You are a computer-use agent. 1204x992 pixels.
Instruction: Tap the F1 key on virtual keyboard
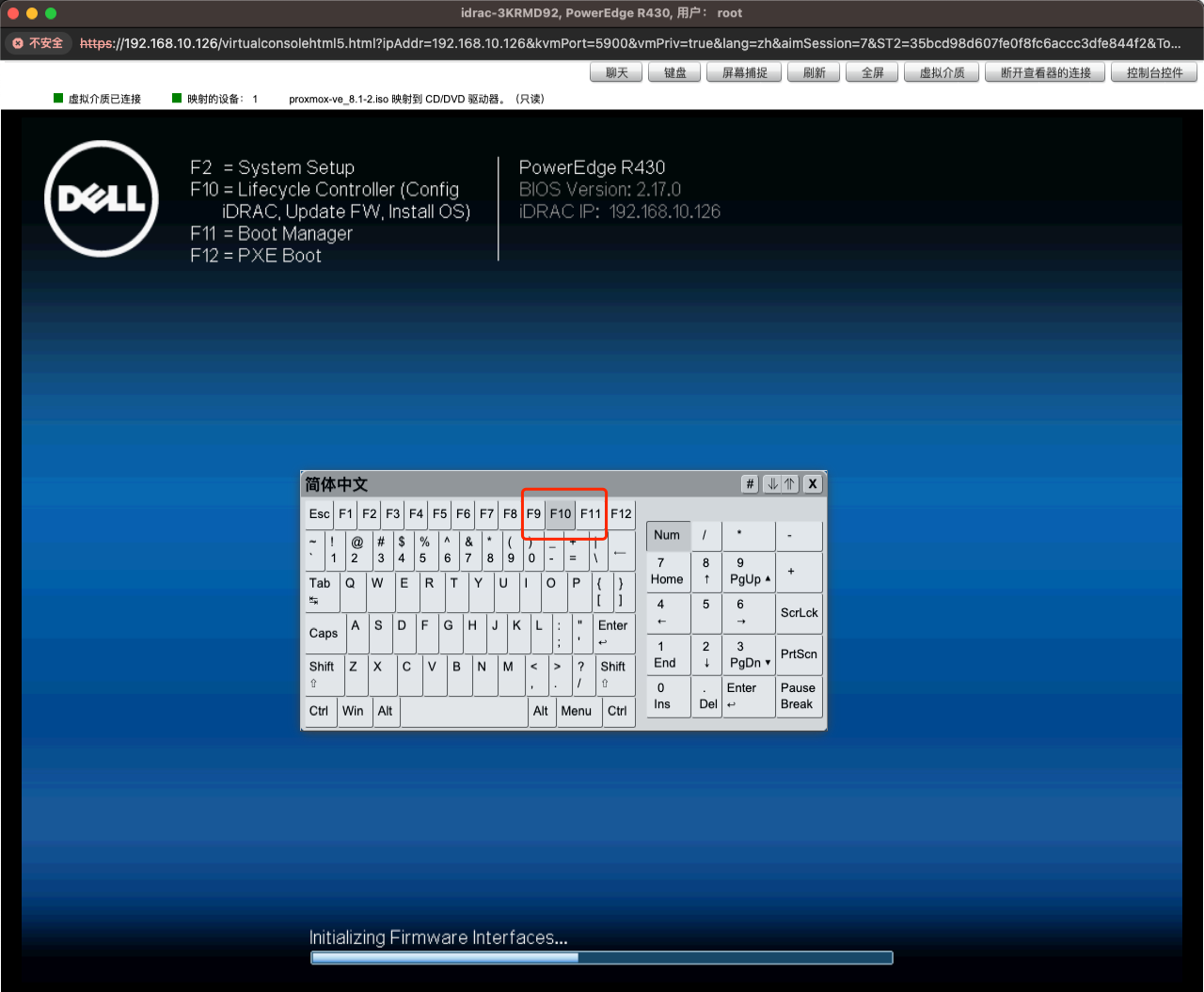(346, 513)
